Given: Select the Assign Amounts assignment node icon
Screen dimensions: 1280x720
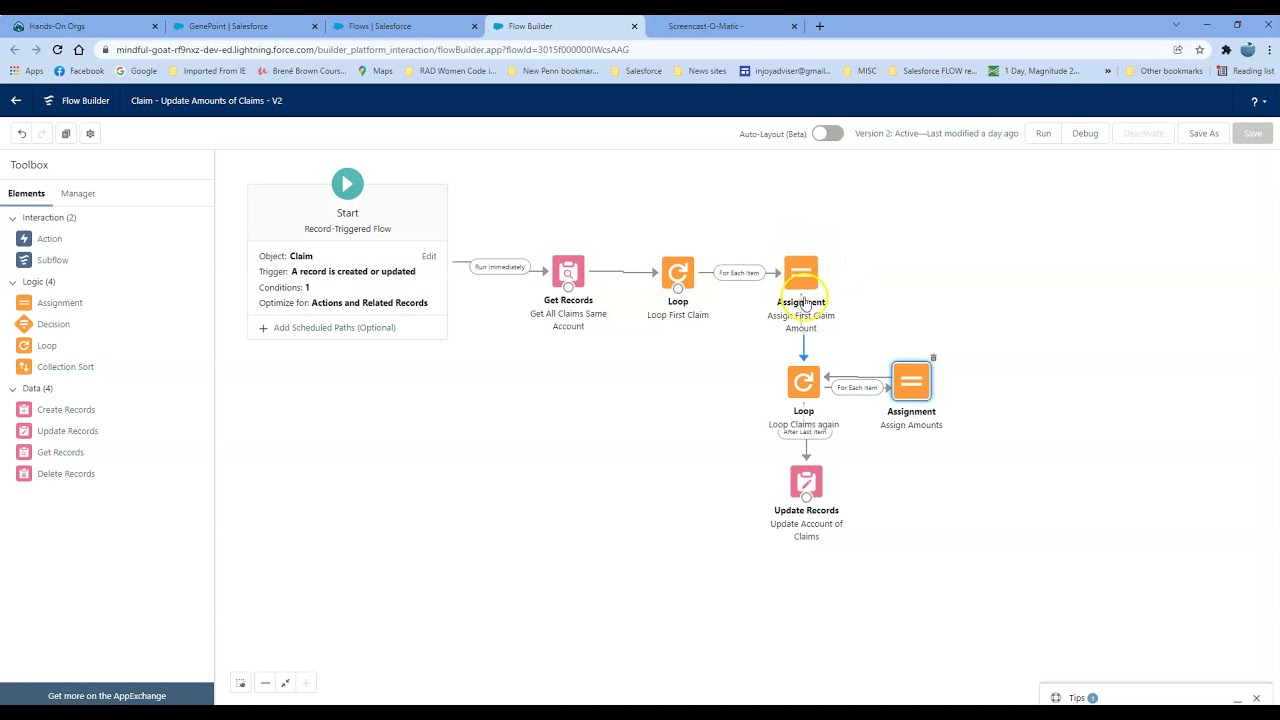Looking at the screenshot, I should tap(911, 382).
